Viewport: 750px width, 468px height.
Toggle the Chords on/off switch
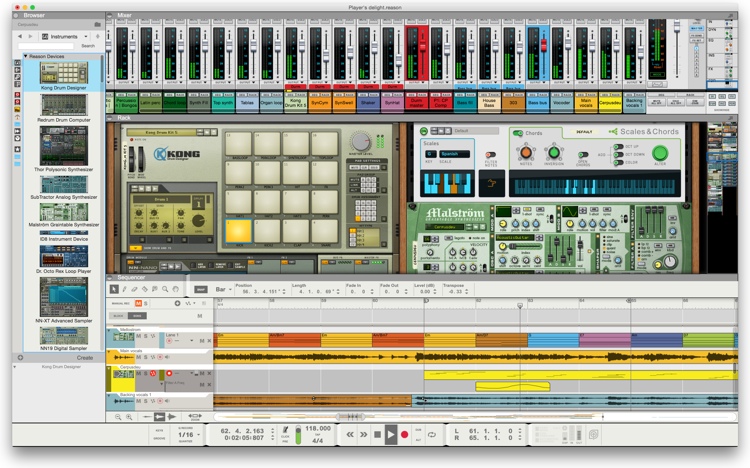517,133
